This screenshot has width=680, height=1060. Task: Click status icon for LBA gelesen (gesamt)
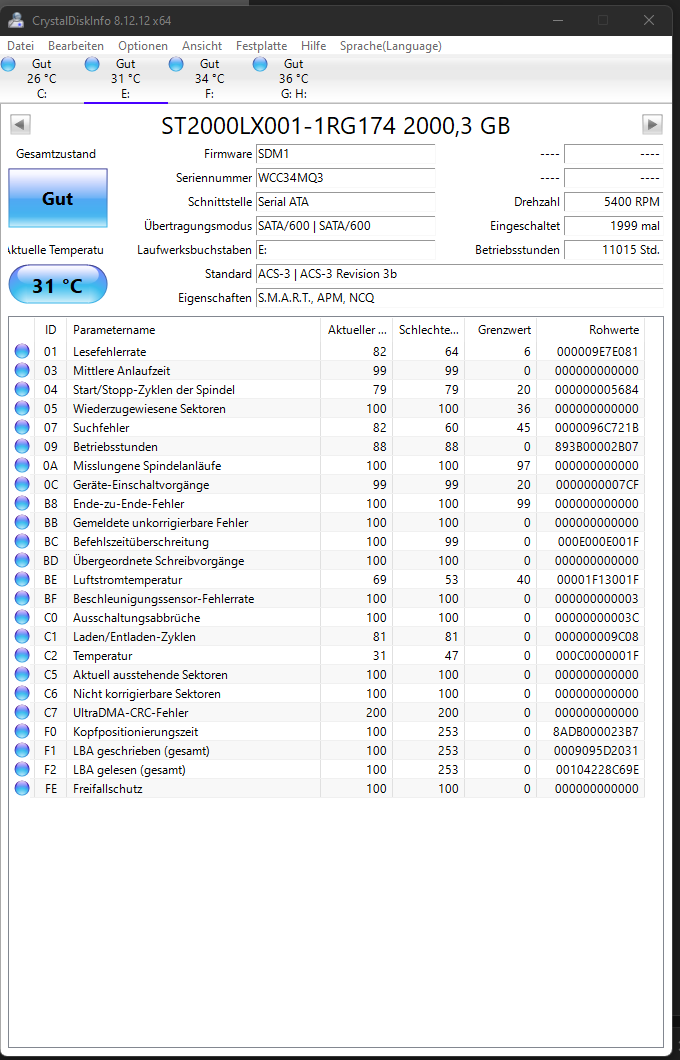point(22,769)
